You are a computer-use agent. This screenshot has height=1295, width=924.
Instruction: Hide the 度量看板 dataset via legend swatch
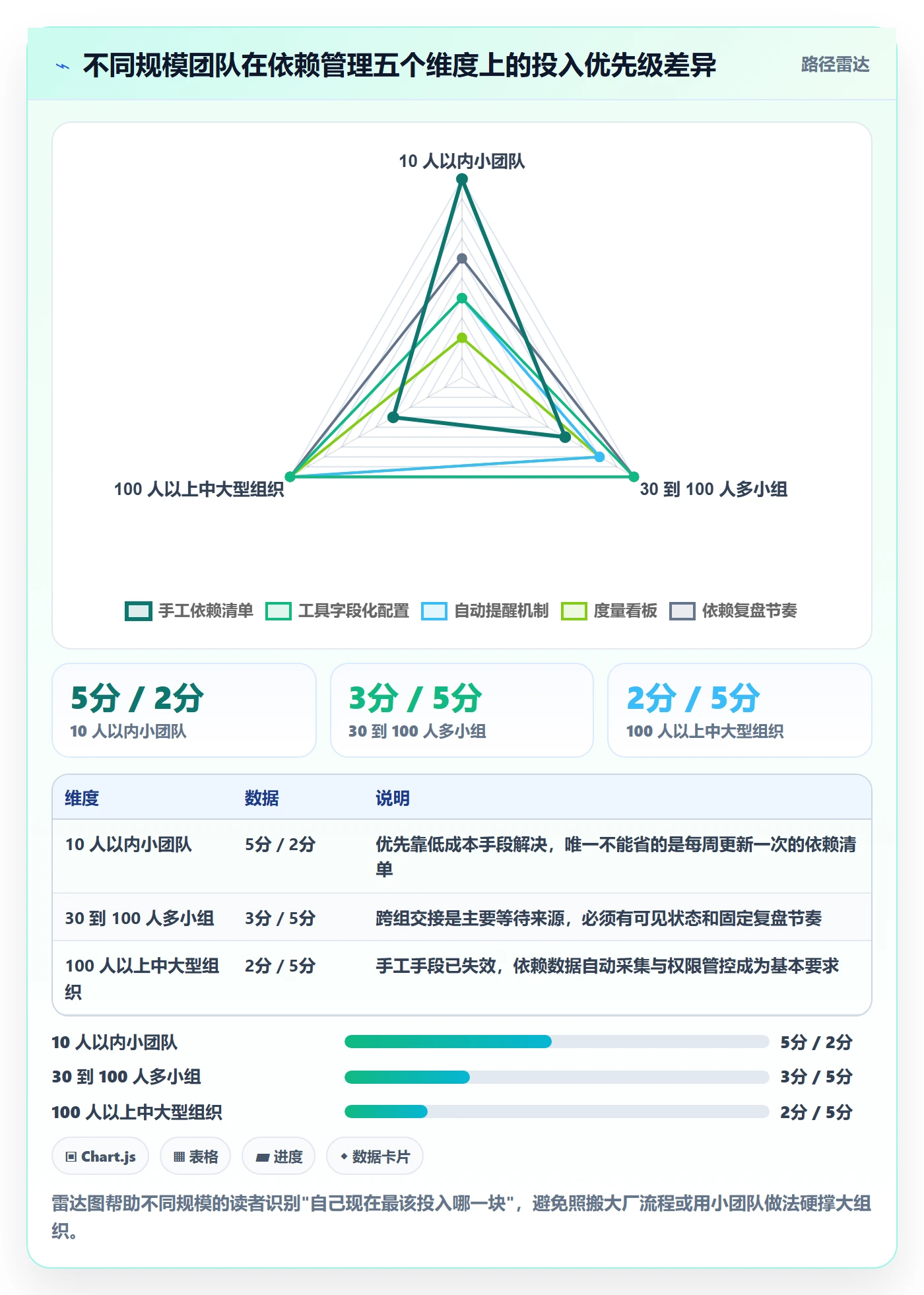(x=574, y=611)
